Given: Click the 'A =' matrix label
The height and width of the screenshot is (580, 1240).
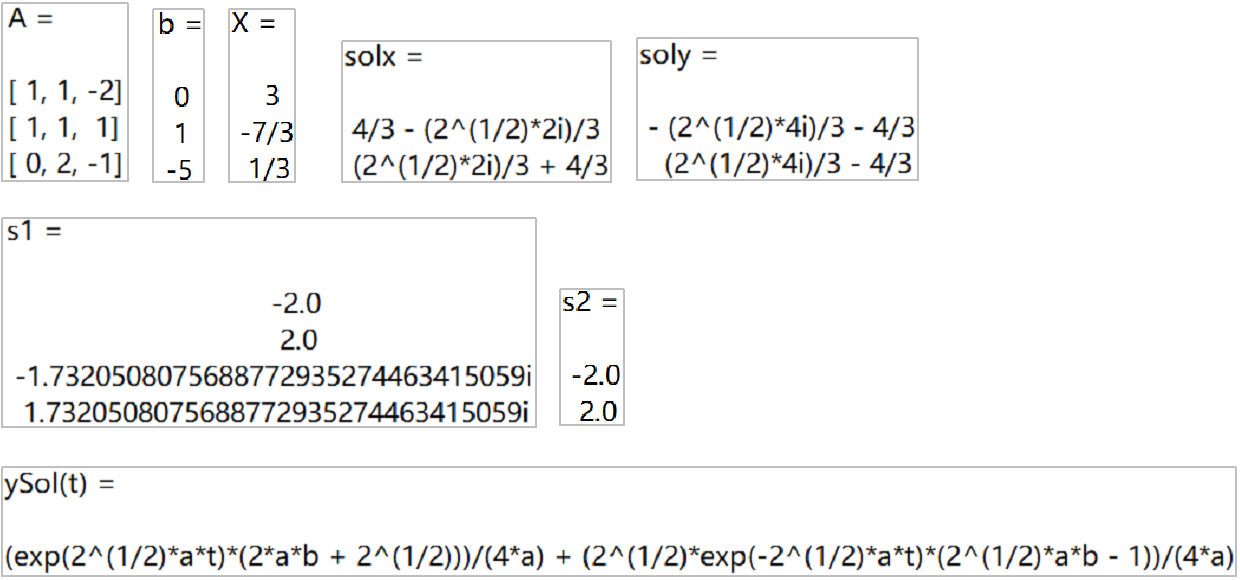Looking at the screenshot, I should point(30,21).
